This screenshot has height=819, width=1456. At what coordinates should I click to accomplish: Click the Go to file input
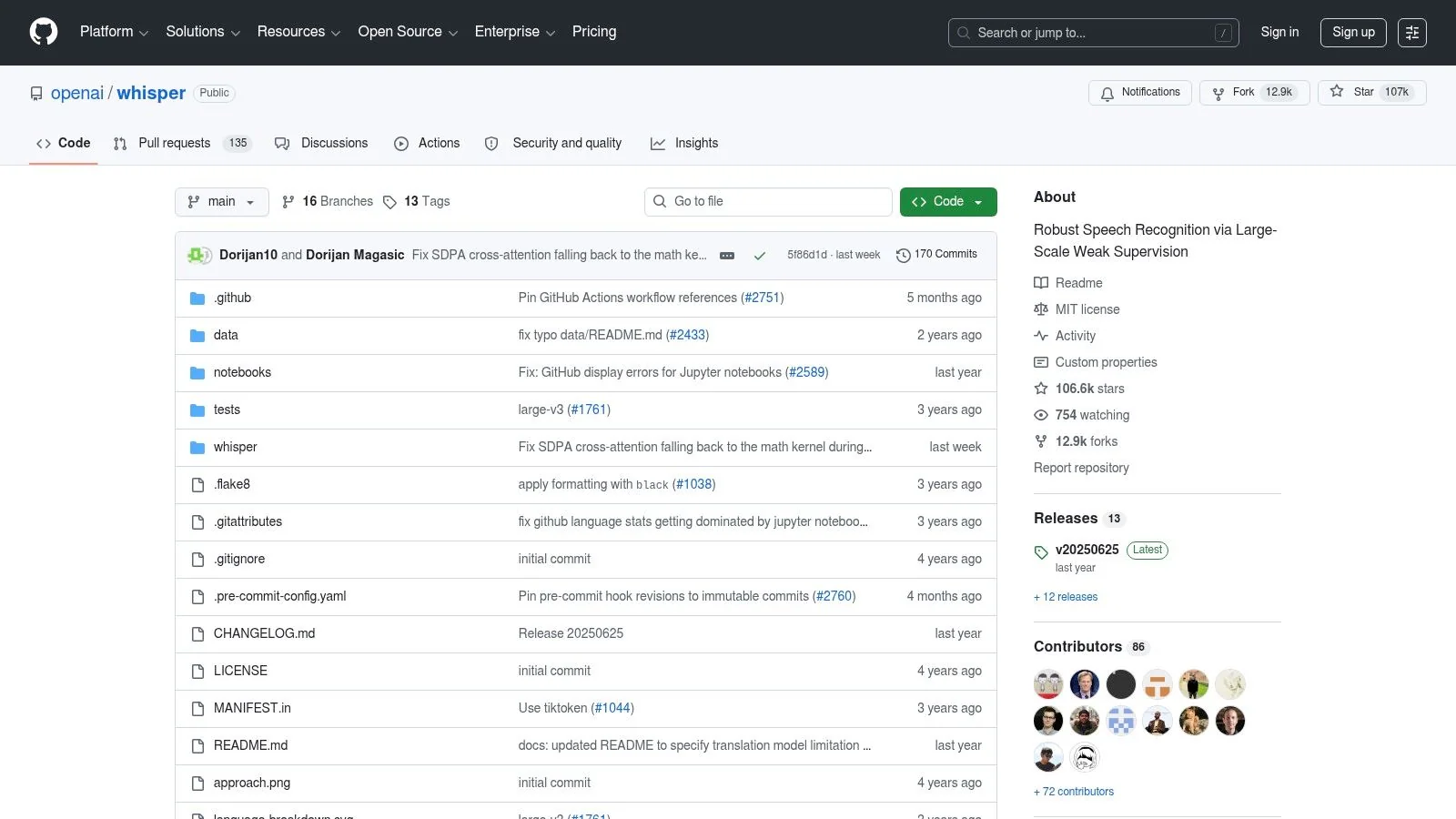(x=769, y=202)
